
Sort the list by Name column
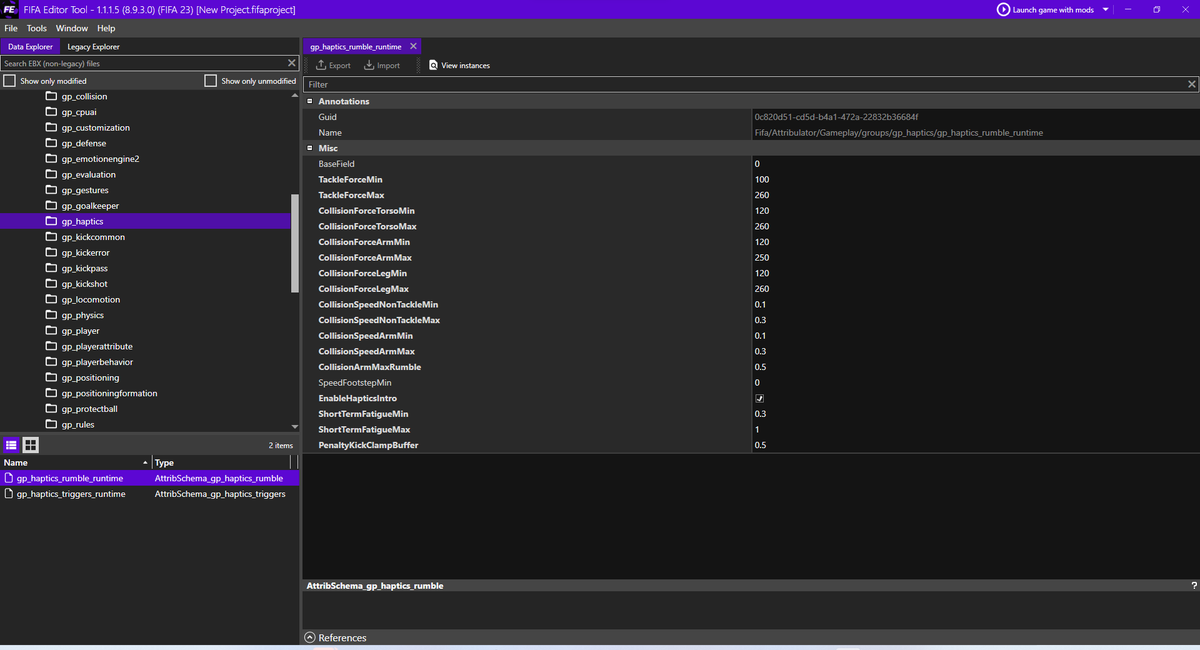(x=75, y=462)
